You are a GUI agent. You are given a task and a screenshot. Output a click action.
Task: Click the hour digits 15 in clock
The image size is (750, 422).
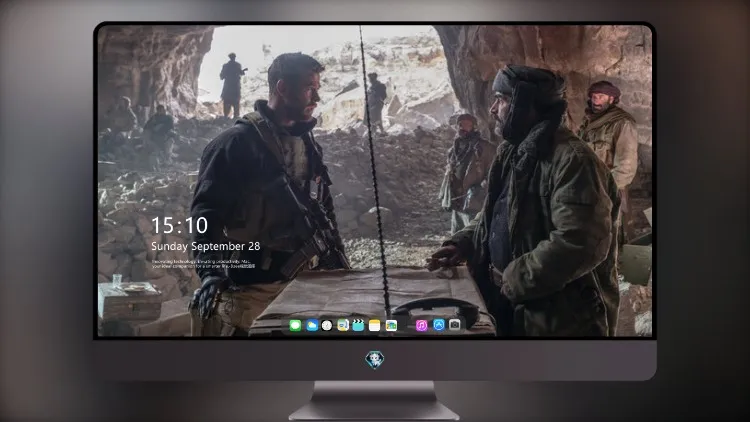tap(163, 225)
